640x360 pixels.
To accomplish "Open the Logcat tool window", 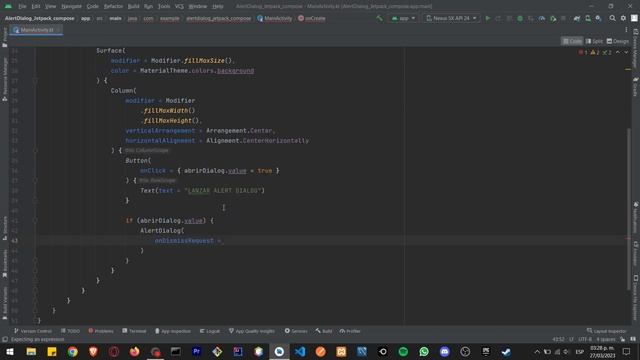I will pos(210,331).
